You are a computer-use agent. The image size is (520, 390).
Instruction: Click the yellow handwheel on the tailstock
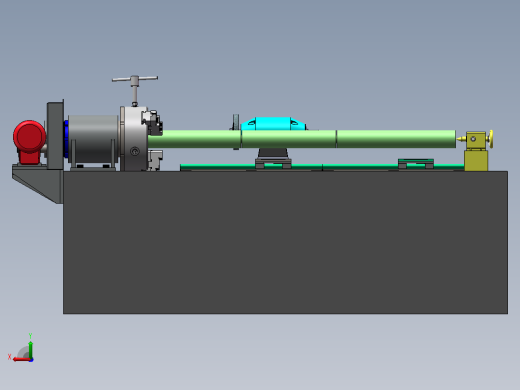pos(491,139)
